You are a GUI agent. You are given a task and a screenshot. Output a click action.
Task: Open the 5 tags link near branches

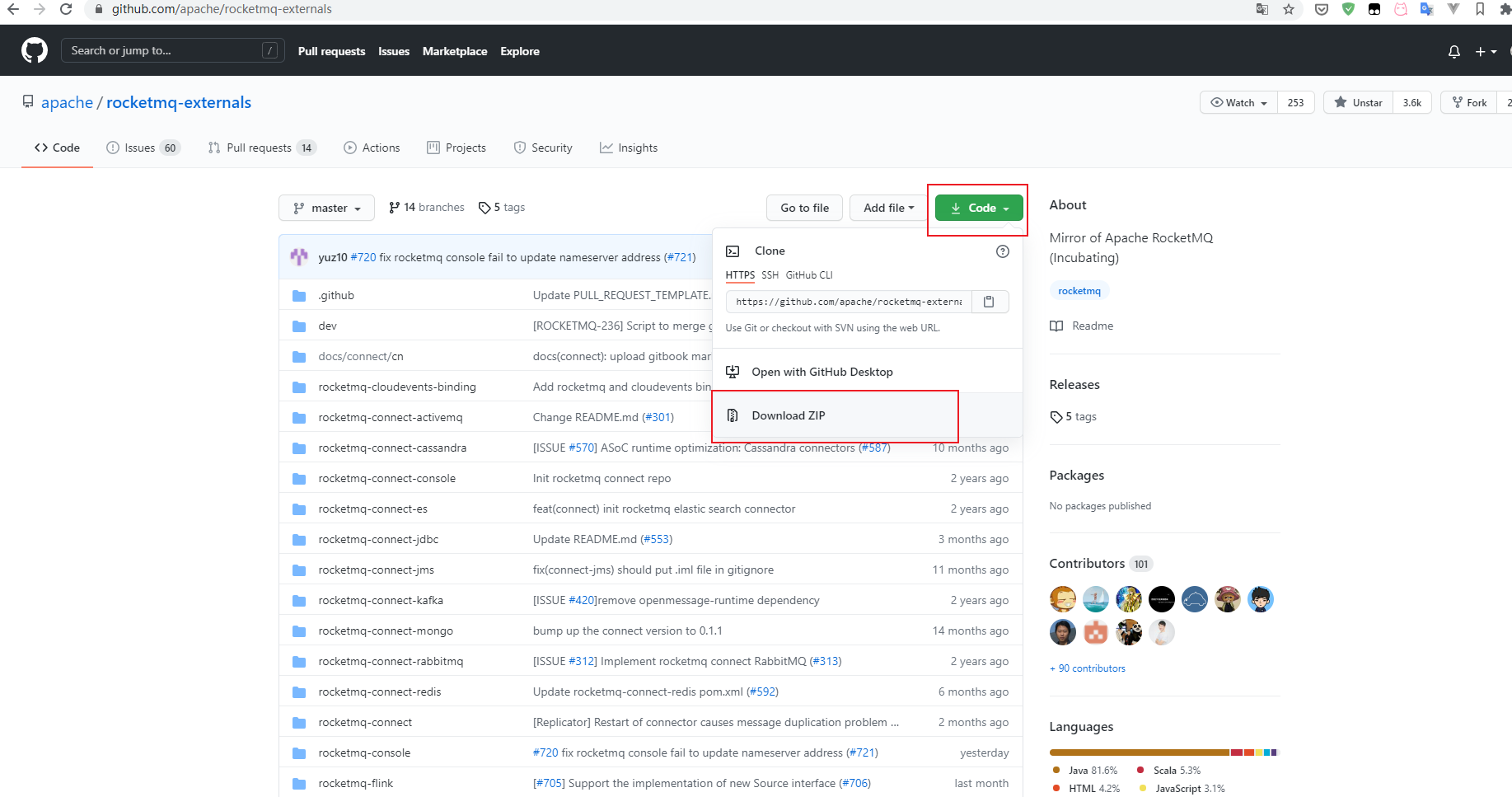(502, 208)
